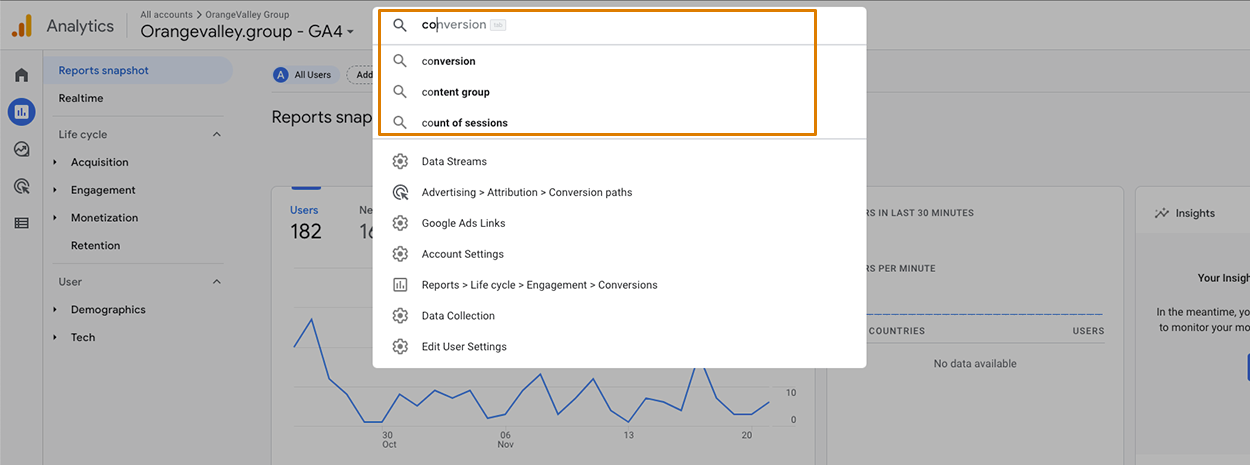
Task: Click the gear icon beside Data Collection
Action: (400, 316)
